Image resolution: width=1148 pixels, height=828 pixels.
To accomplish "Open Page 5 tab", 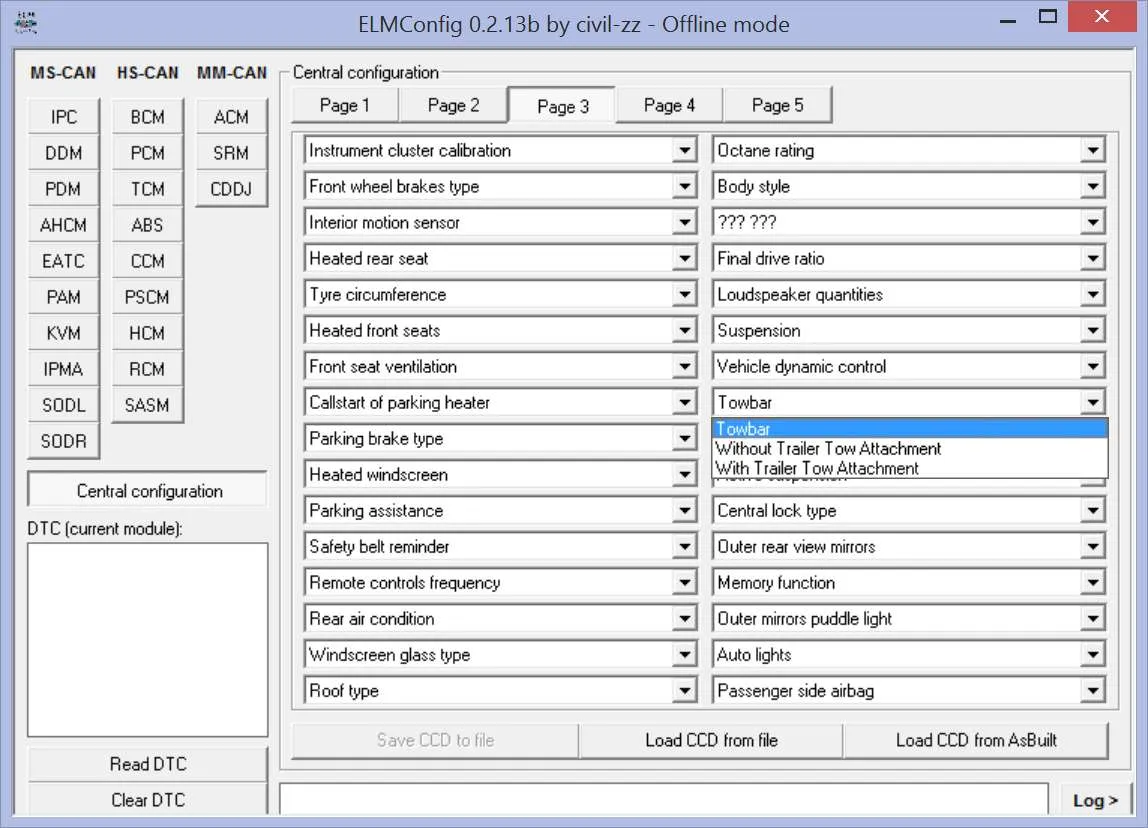I will click(777, 105).
